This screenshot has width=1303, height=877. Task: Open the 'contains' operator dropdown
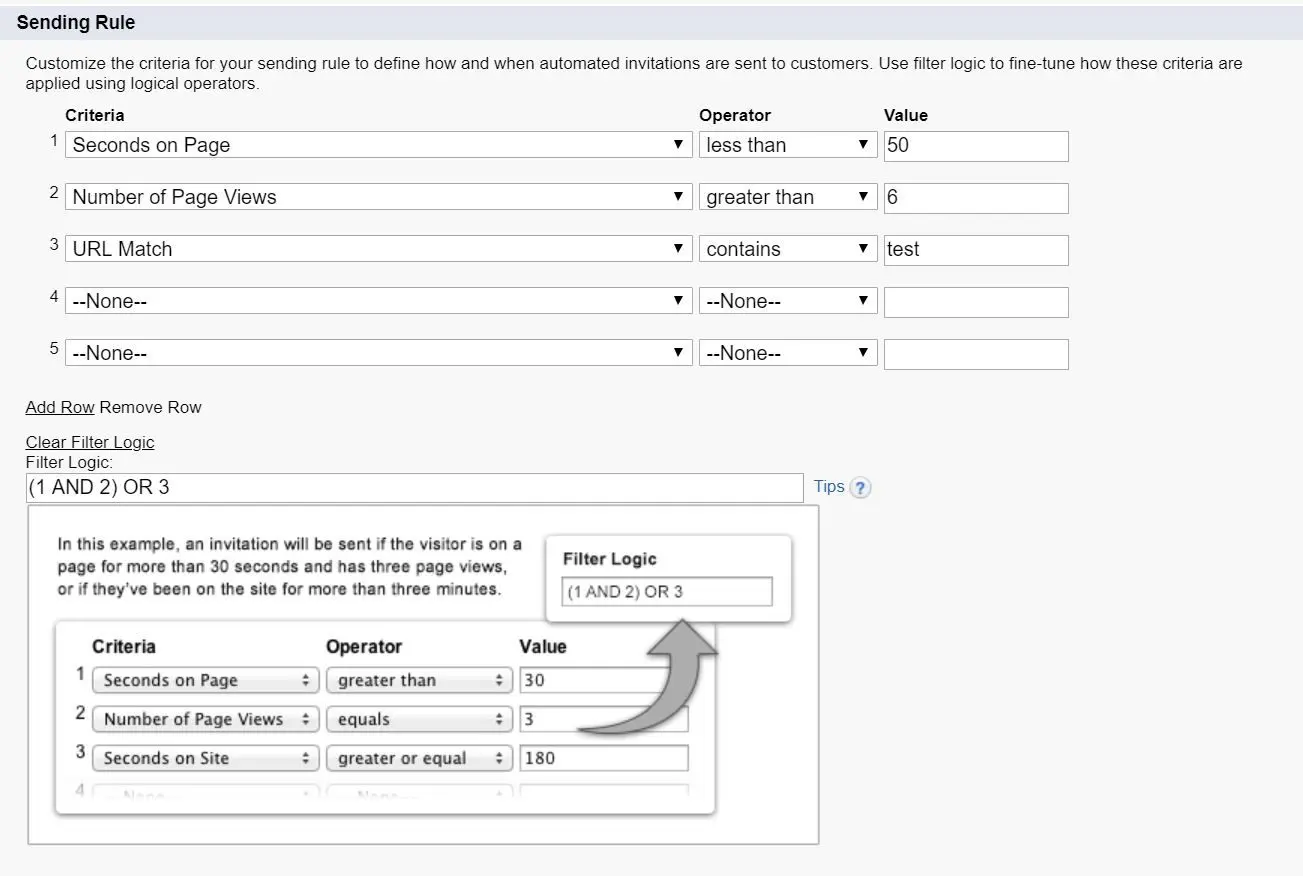click(x=788, y=249)
